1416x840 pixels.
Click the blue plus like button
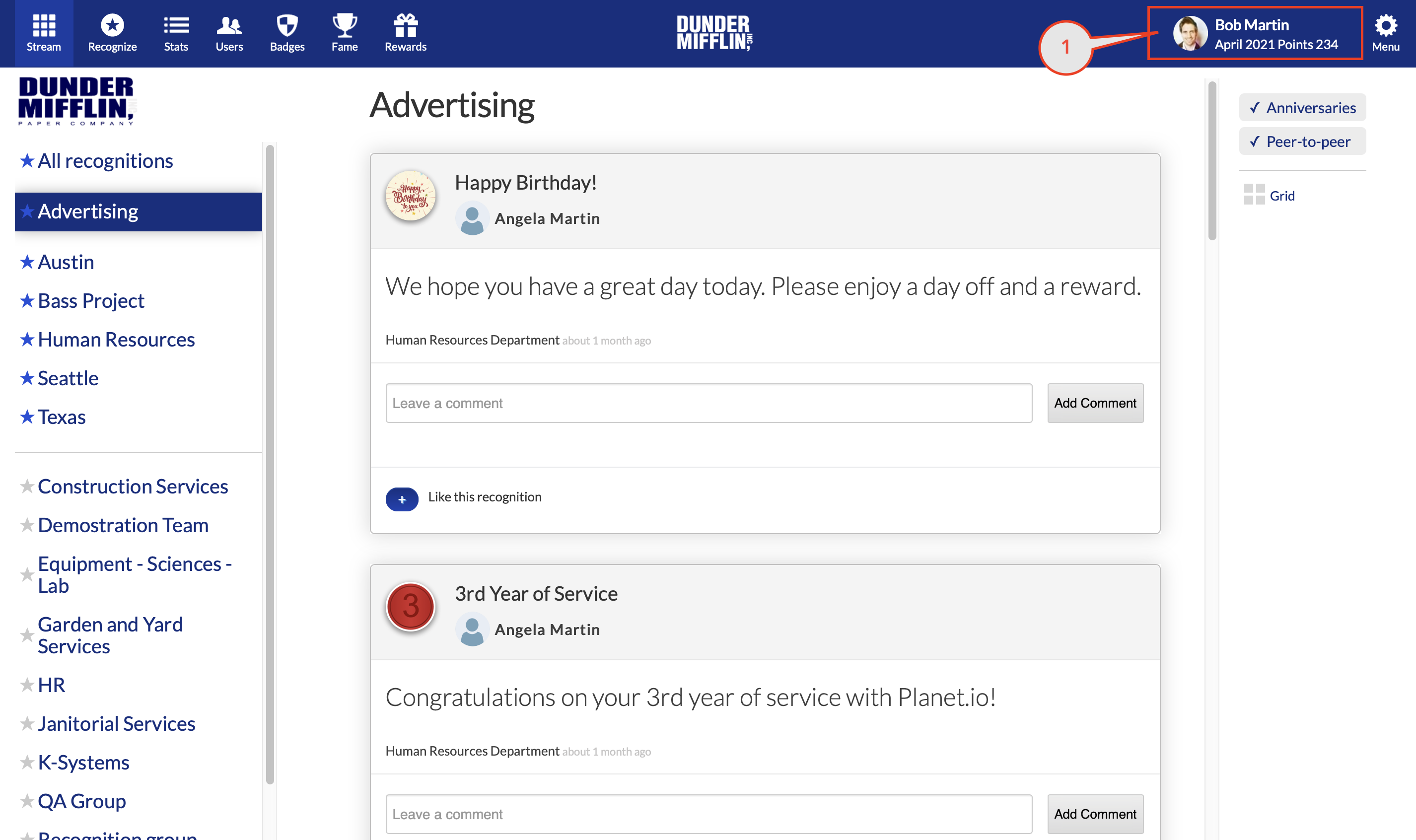[402, 498]
